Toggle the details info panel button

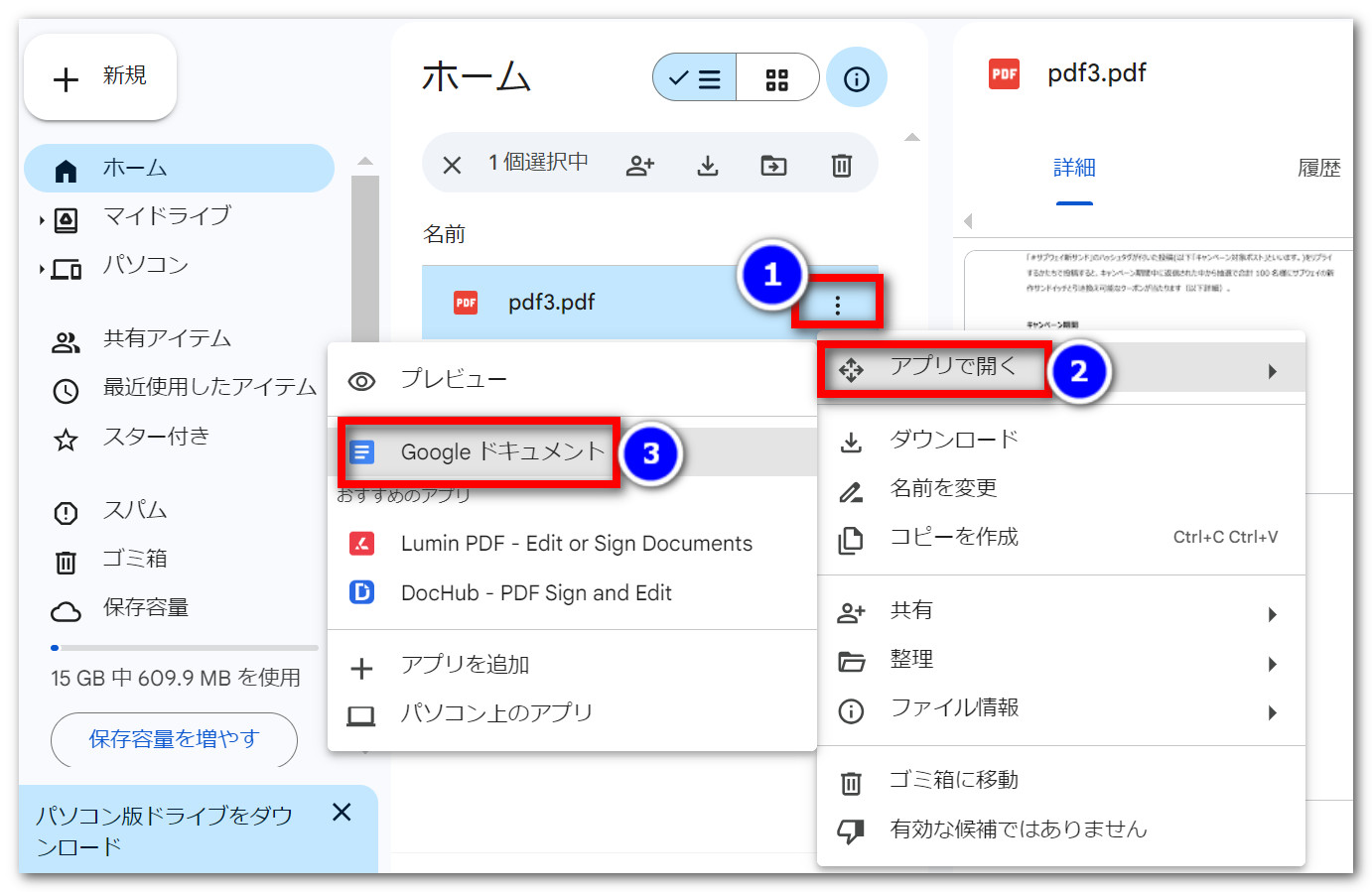856,78
